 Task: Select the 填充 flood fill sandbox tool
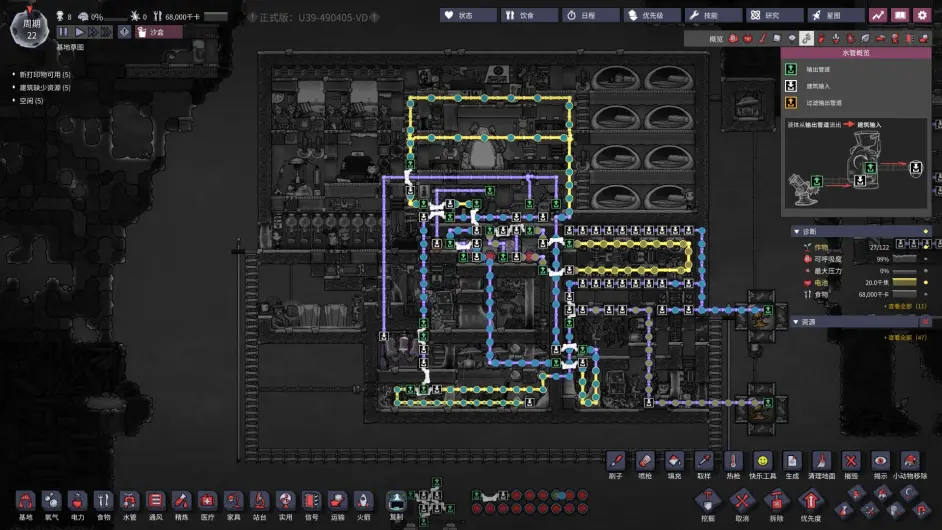[674, 466]
